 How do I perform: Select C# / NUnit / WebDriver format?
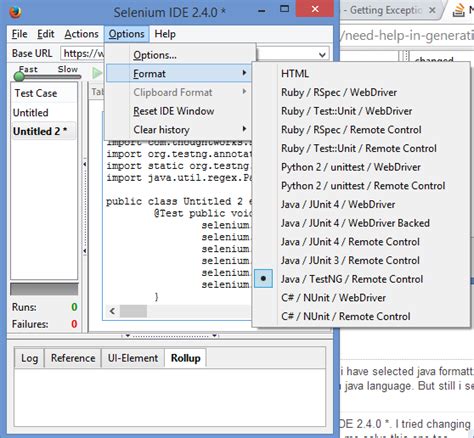(x=361, y=298)
